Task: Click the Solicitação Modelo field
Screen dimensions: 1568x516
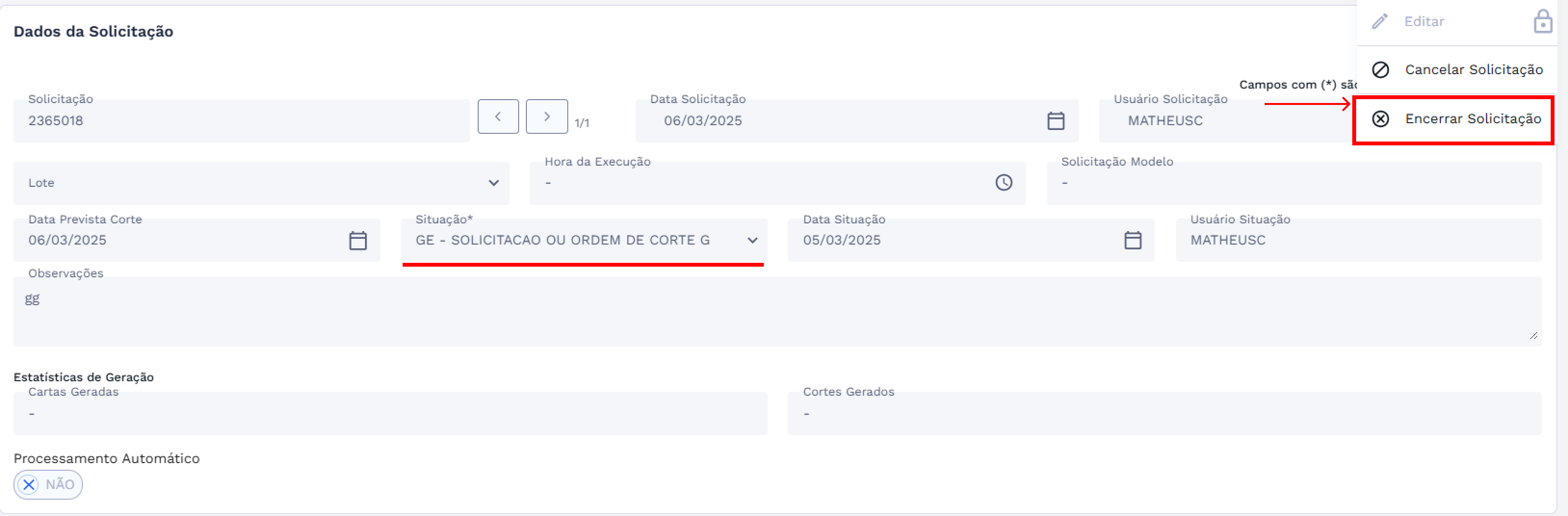Action: pyautogui.click(x=1294, y=182)
